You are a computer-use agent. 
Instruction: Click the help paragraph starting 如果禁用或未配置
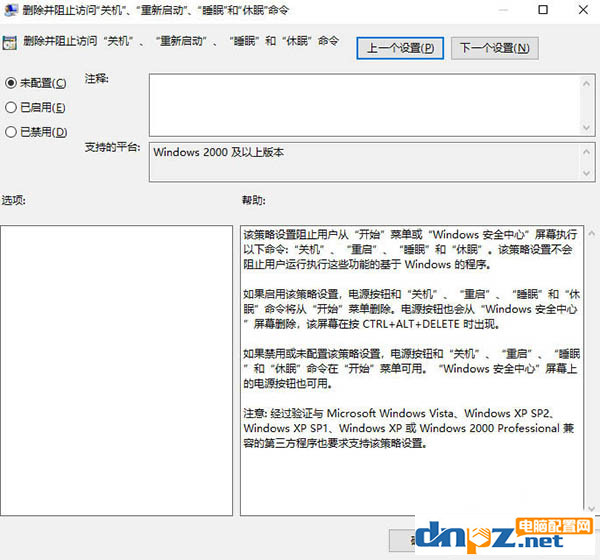[411, 369]
